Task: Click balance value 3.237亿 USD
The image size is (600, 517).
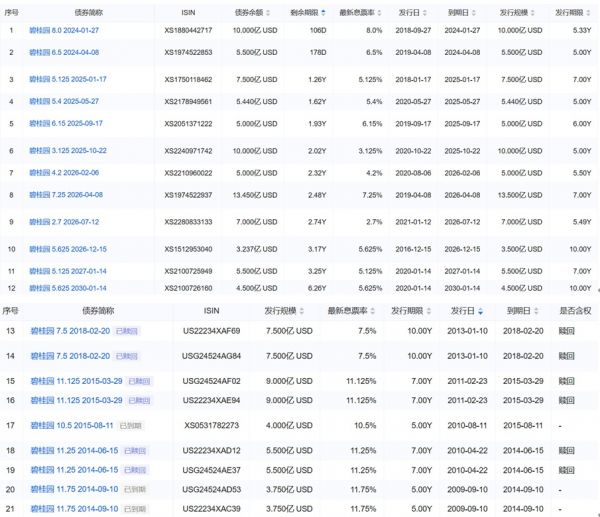Action: tap(257, 249)
